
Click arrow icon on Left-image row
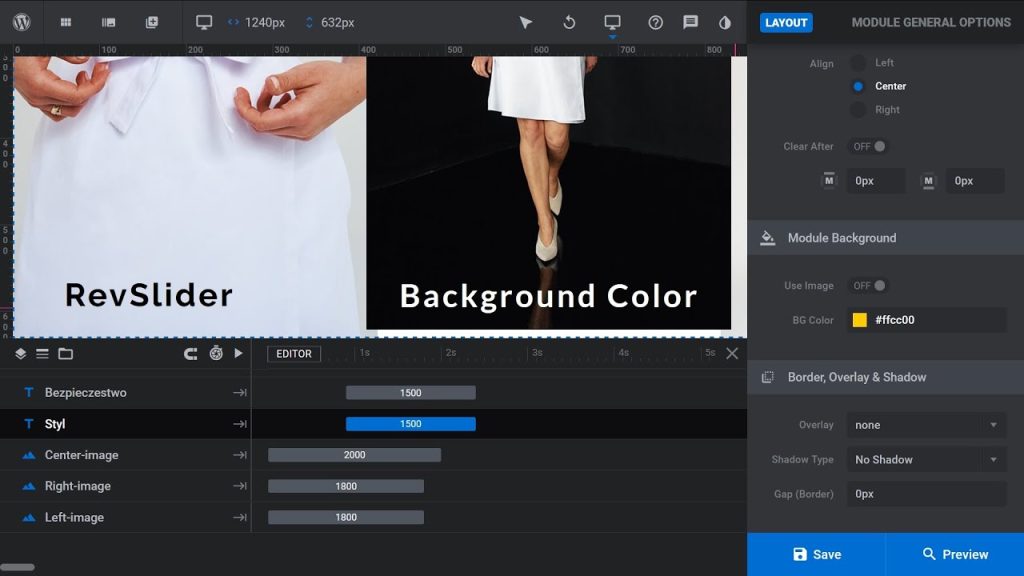(240, 517)
